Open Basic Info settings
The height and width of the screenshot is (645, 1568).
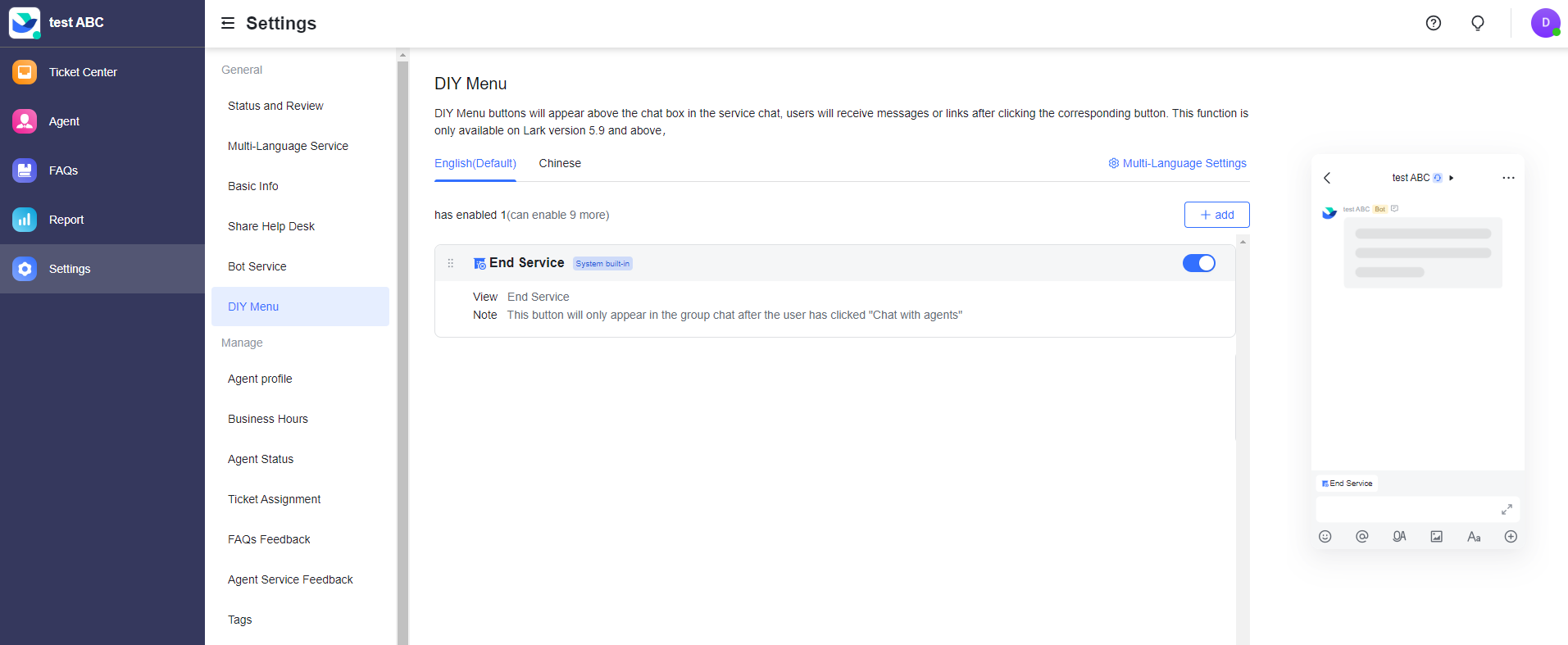point(300,186)
